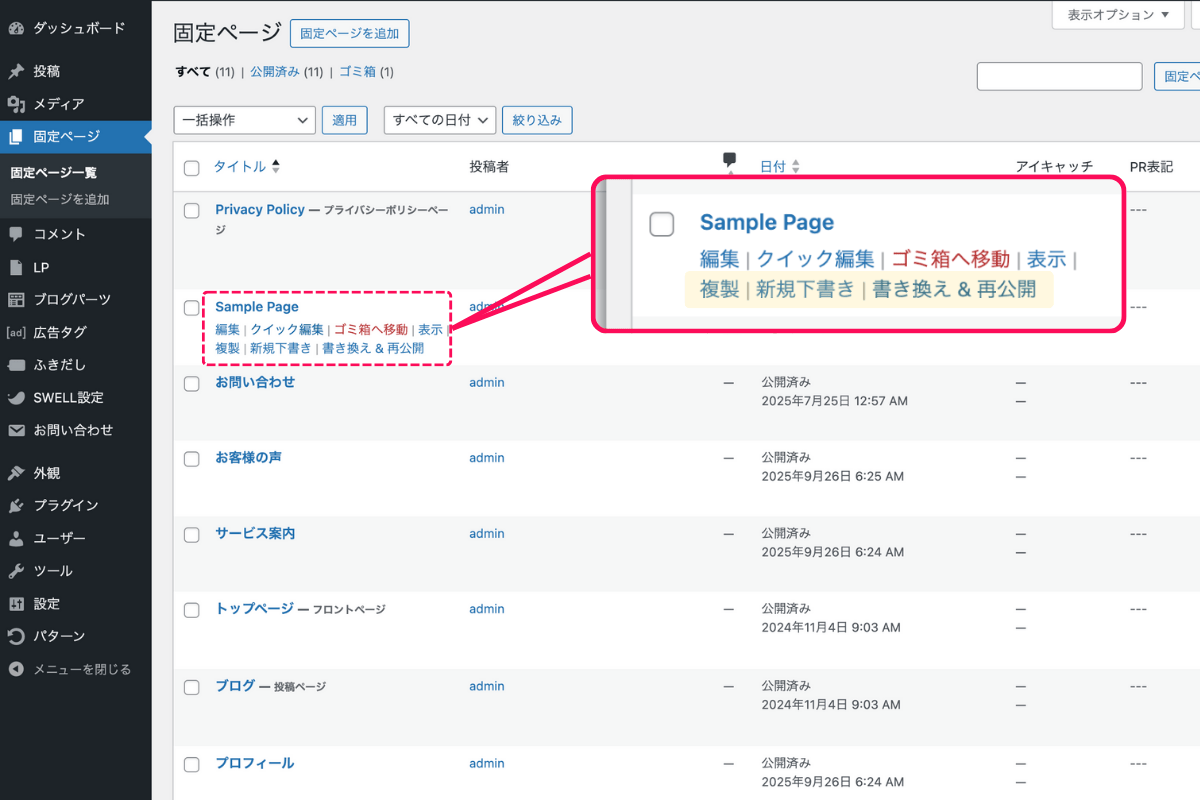Select 固定ページを追加 in the sidebar submenu
Viewport: 1200px width, 800px height.
tap(60, 199)
